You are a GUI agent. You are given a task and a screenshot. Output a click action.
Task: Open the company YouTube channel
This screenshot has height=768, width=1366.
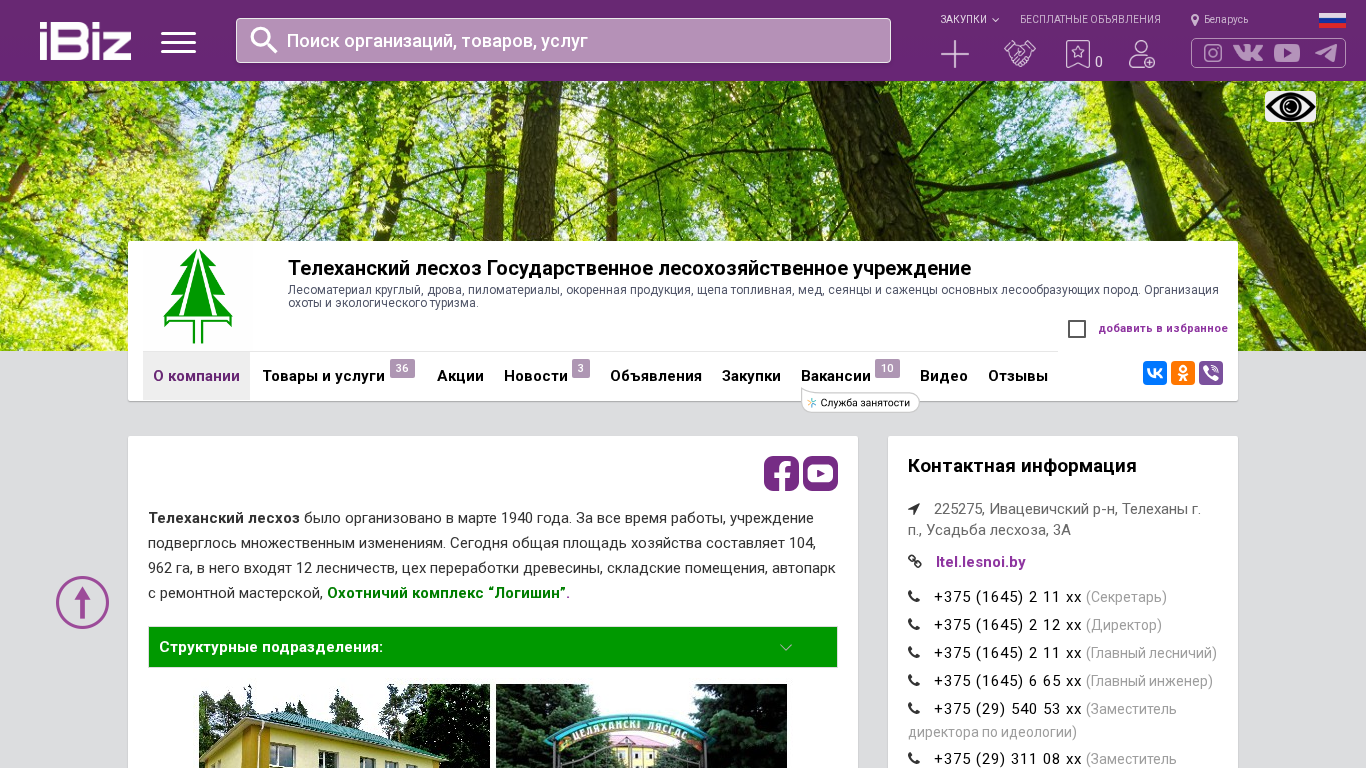(820, 473)
